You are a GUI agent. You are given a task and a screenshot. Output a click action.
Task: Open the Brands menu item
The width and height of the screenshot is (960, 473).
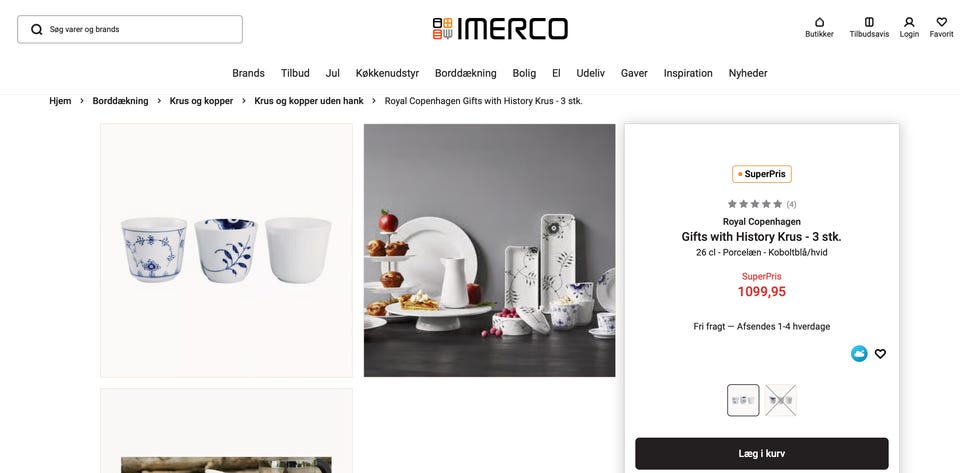249,73
